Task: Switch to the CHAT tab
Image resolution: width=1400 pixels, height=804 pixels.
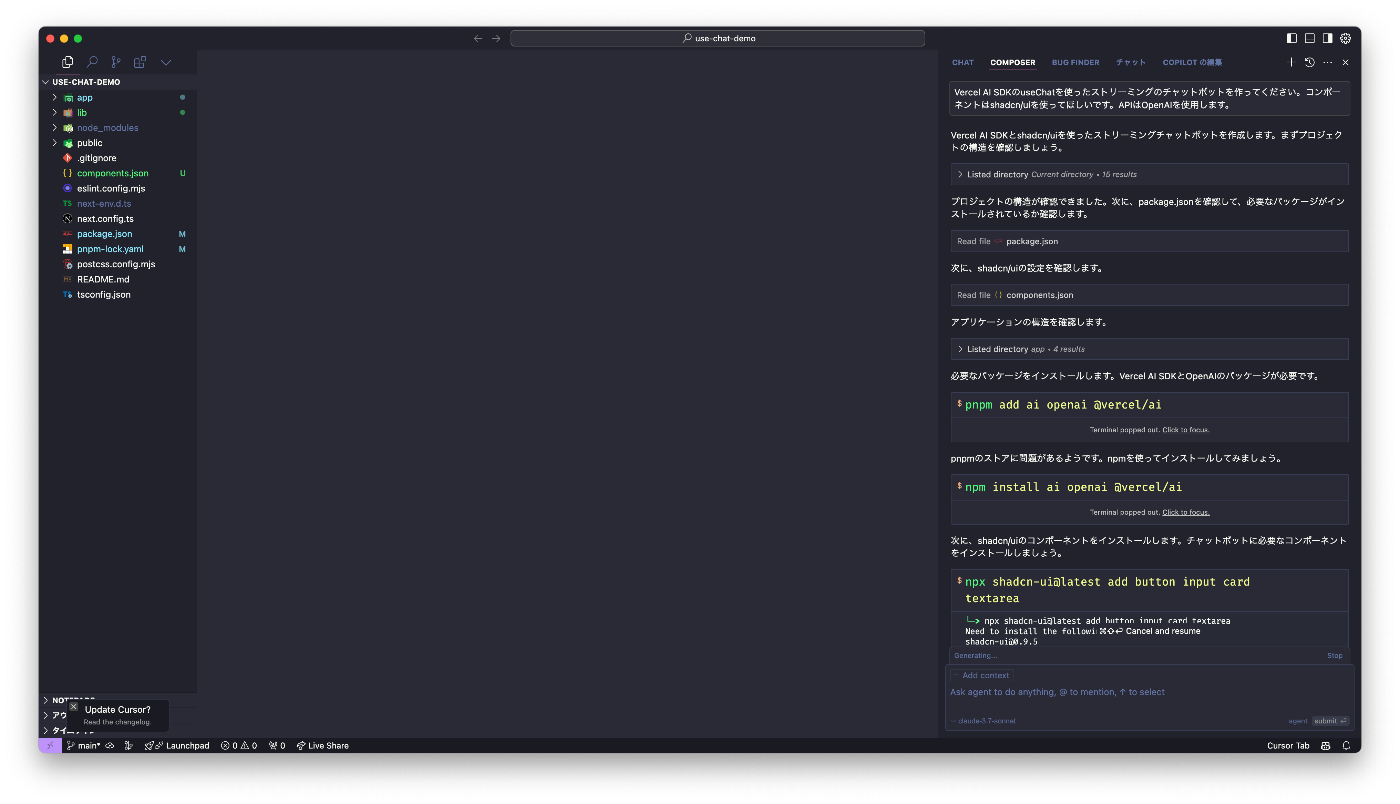Action: coord(963,62)
